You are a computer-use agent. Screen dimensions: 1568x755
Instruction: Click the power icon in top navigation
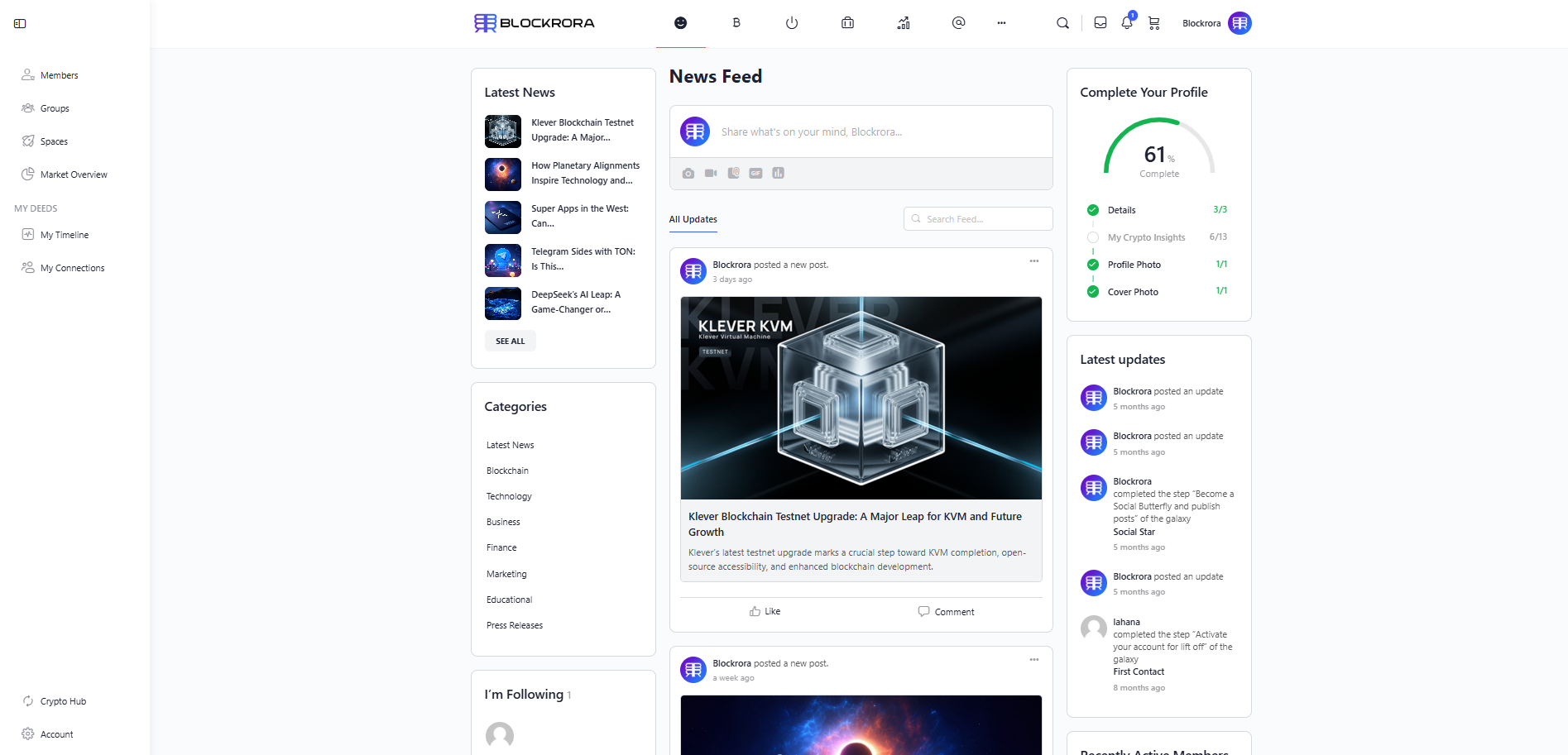[792, 23]
